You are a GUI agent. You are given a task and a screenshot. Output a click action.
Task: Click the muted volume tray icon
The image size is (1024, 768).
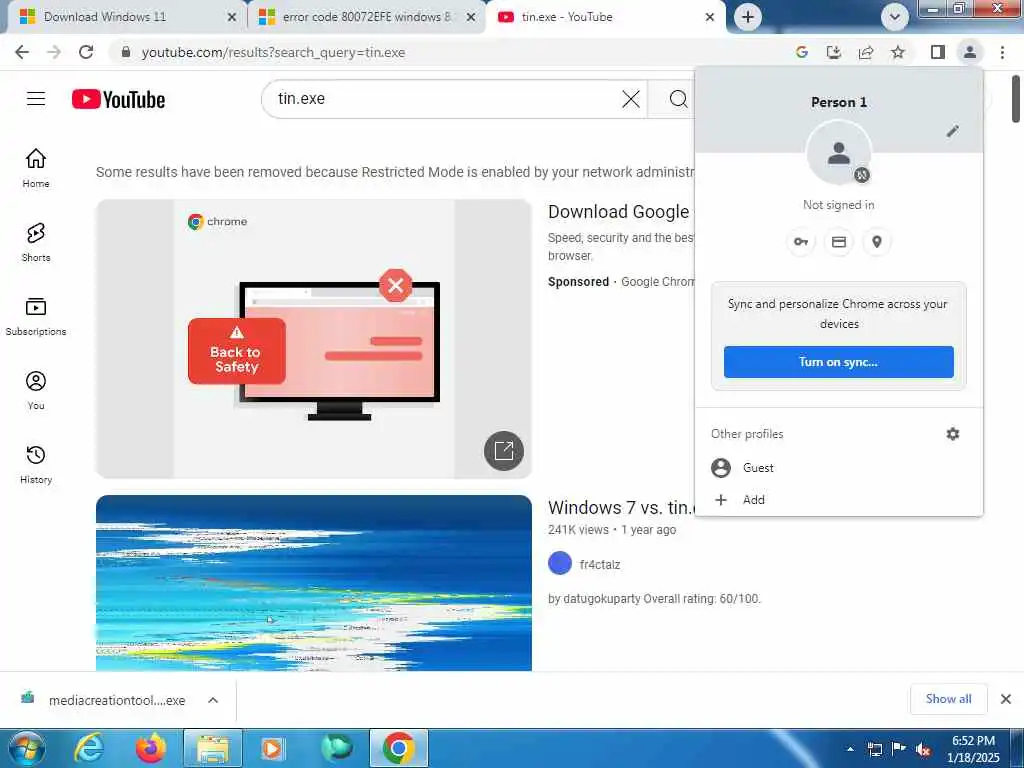coord(923,750)
